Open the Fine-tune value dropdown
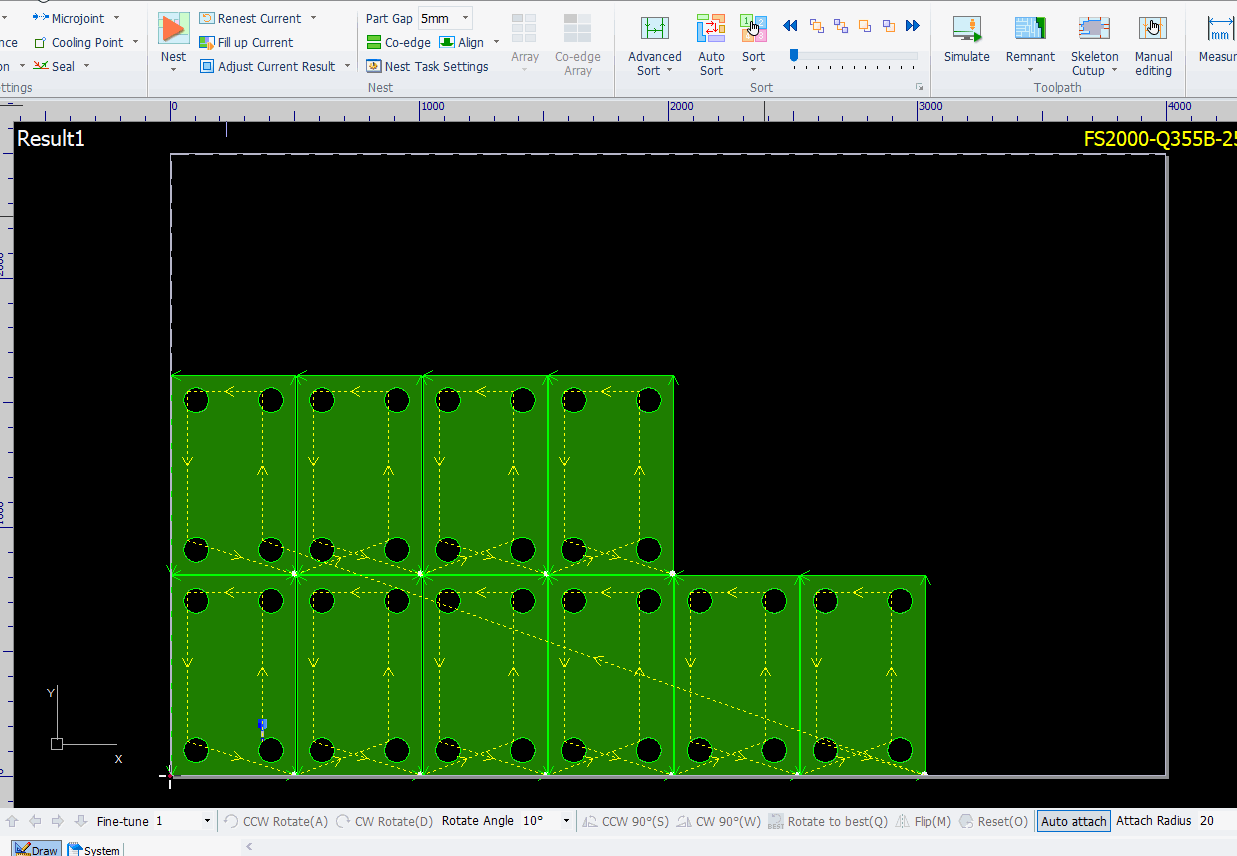The image size is (1237, 856). [x=207, y=821]
